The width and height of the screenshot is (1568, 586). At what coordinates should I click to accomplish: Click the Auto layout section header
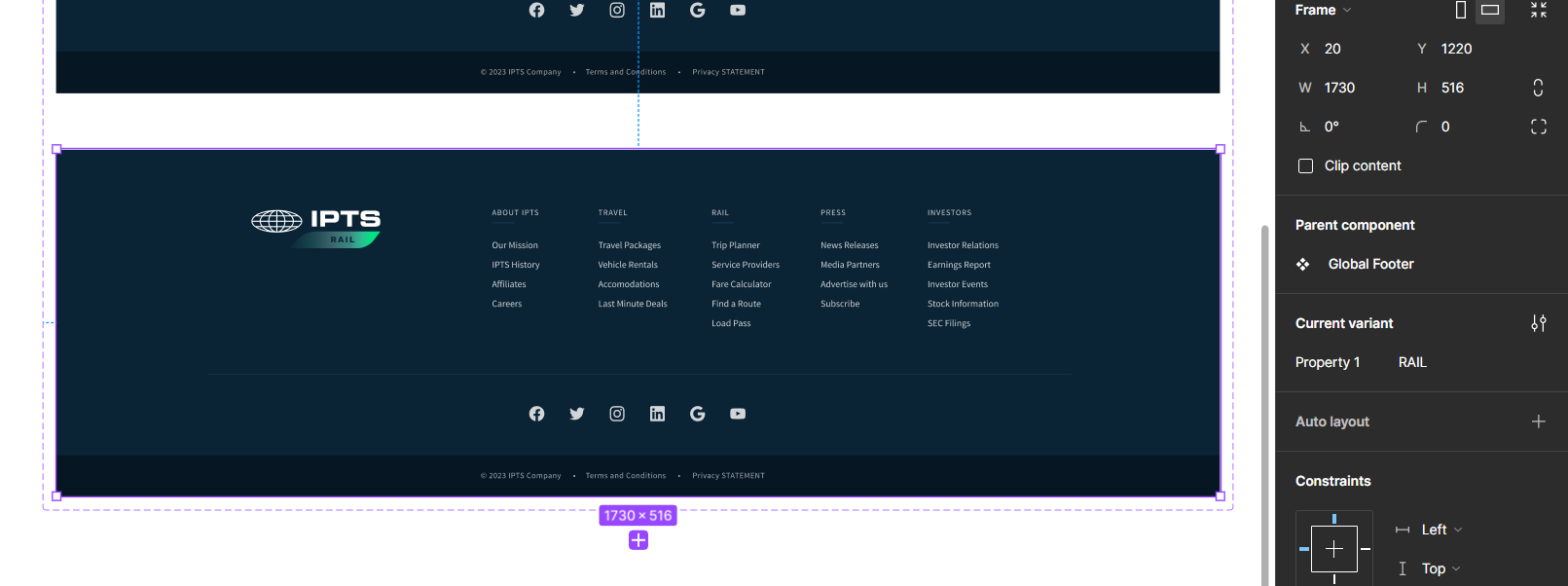tap(1332, 421)
